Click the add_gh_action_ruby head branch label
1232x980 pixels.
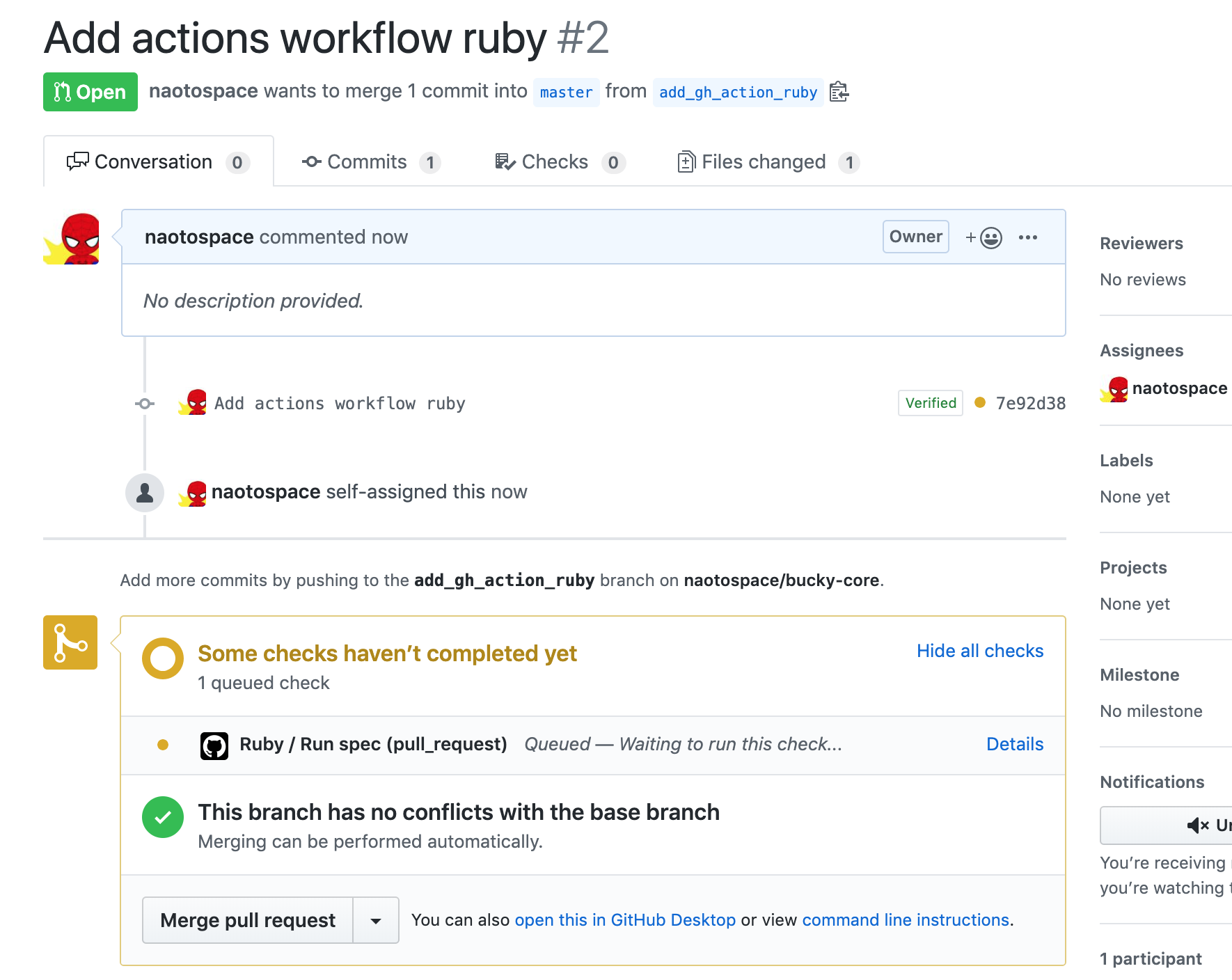(738, 93)
